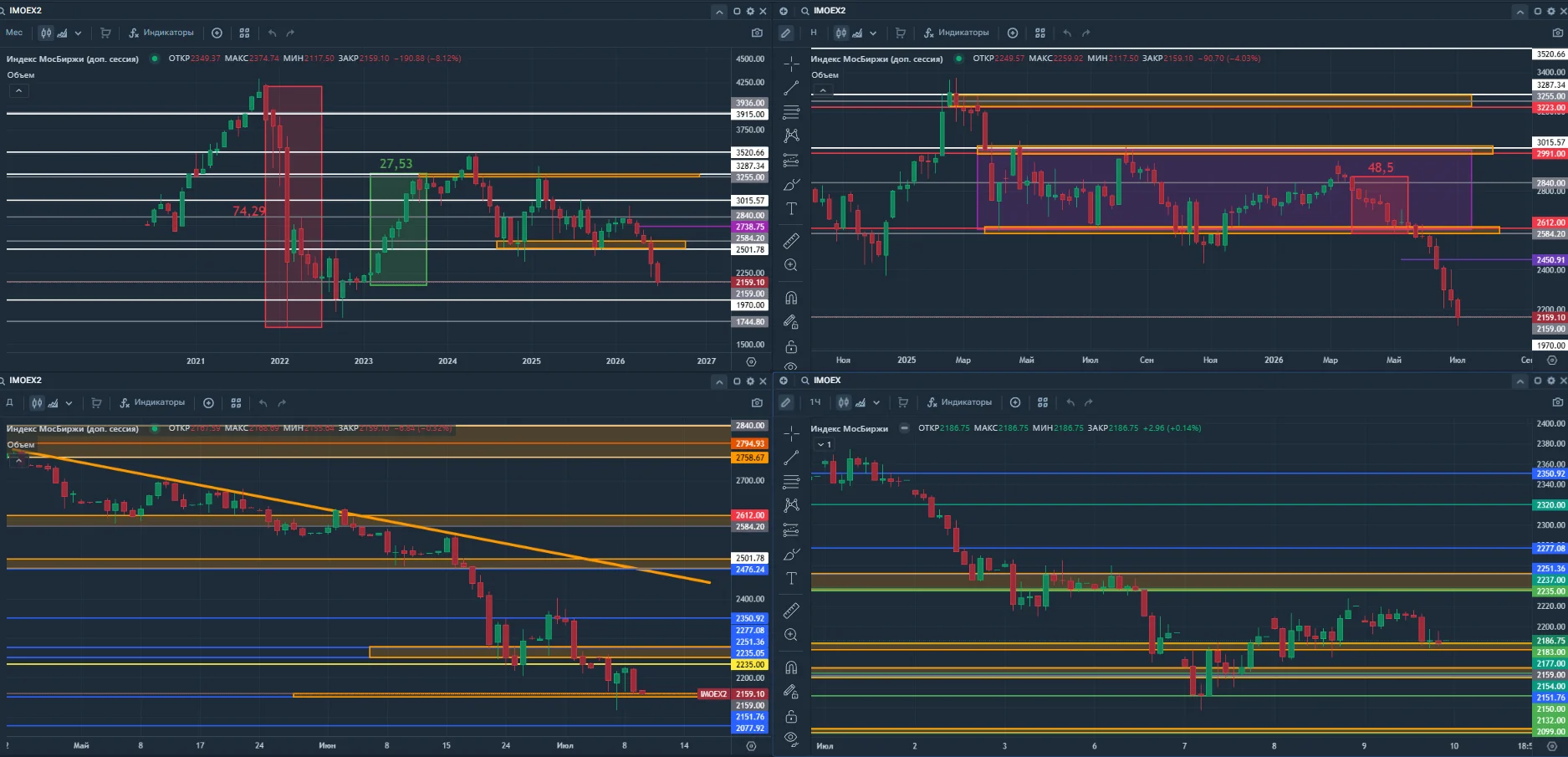Open the 1Ч timeframe selector in bottom-right chart
The width and height of the screenshot is (1568, 757).
pos(815,402)
